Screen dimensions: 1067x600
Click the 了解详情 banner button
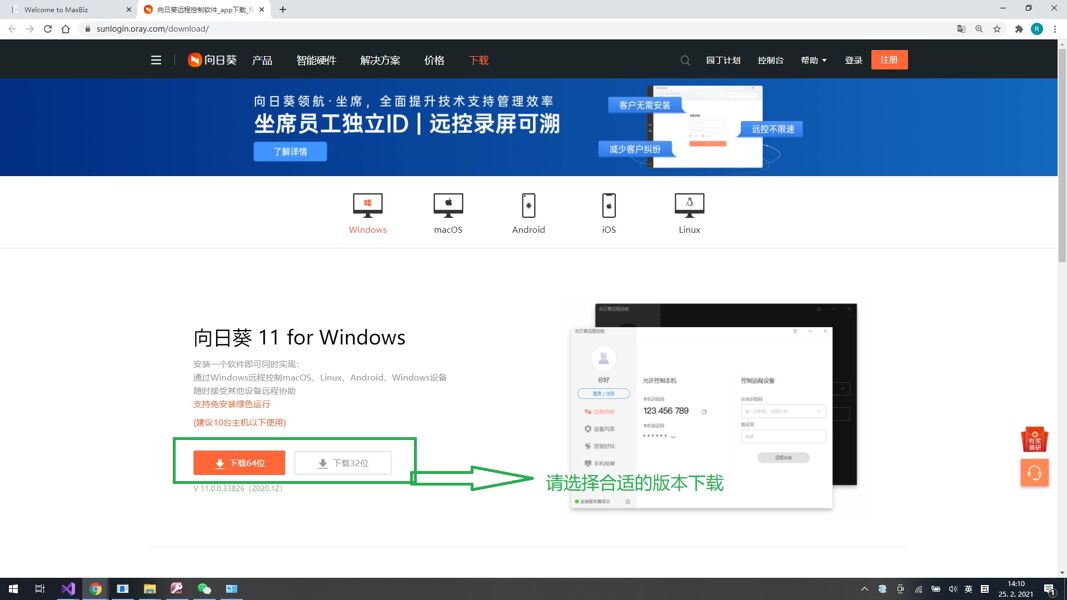pos(291,152)
